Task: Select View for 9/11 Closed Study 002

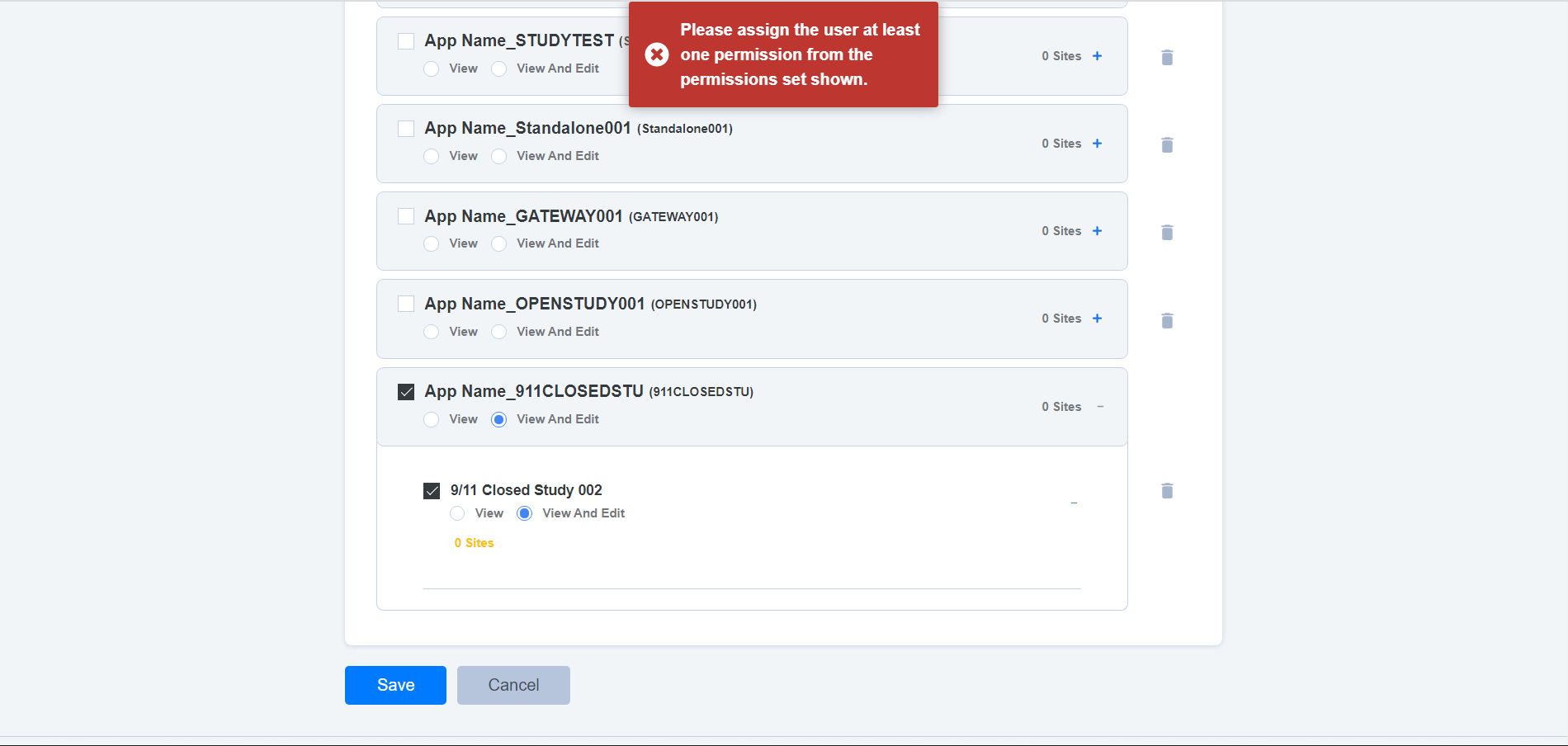Action: coord(457,512)
